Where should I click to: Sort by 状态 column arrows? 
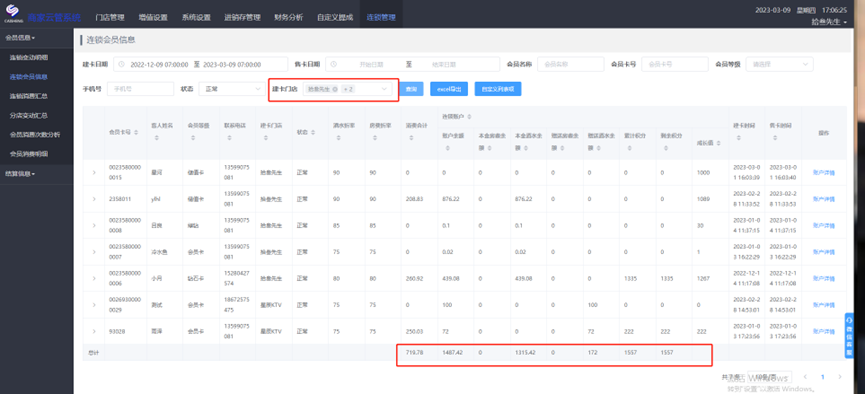click(x=313, y=132)
